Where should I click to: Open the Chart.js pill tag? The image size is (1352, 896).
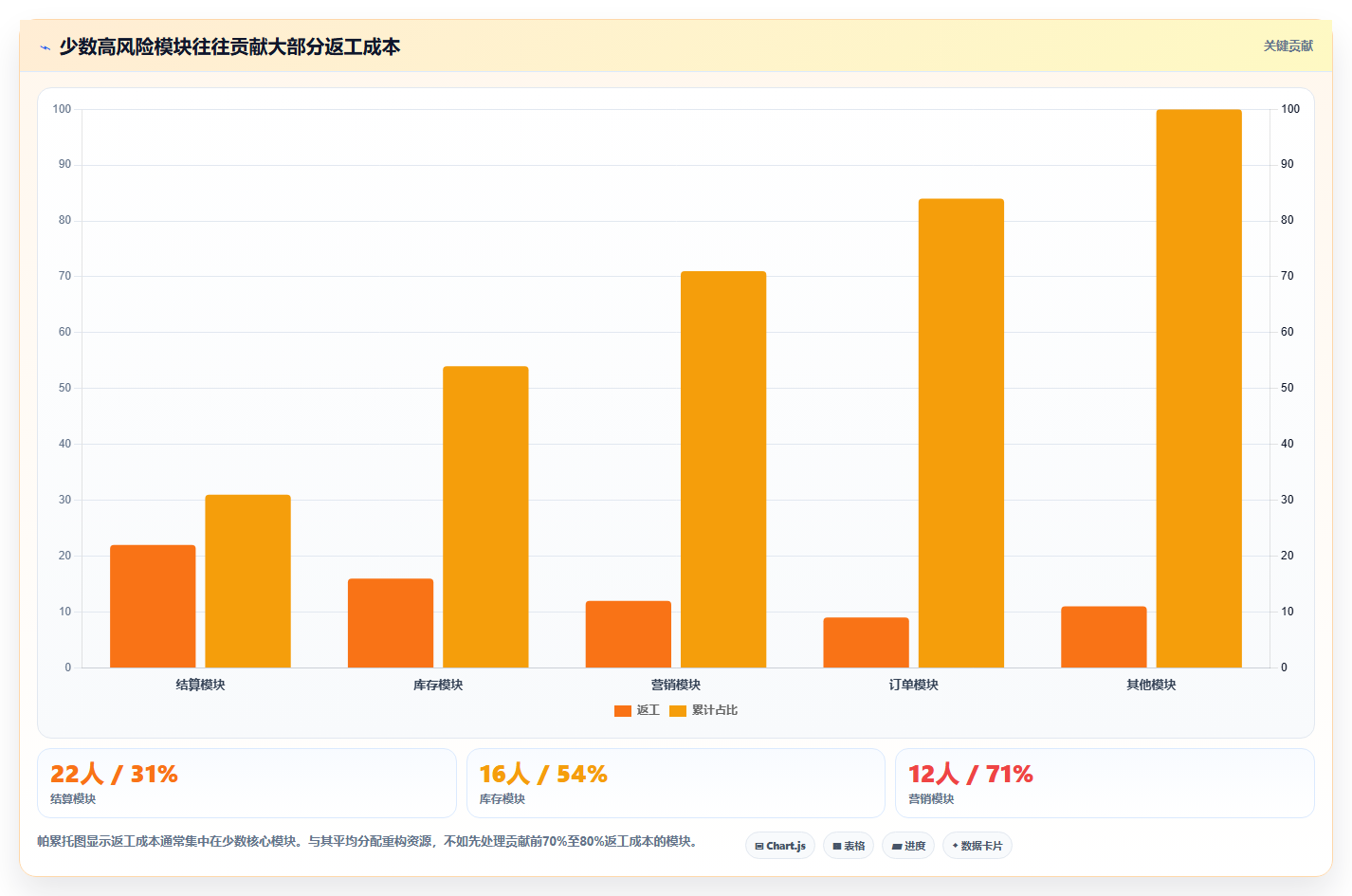tap(780, 846)
